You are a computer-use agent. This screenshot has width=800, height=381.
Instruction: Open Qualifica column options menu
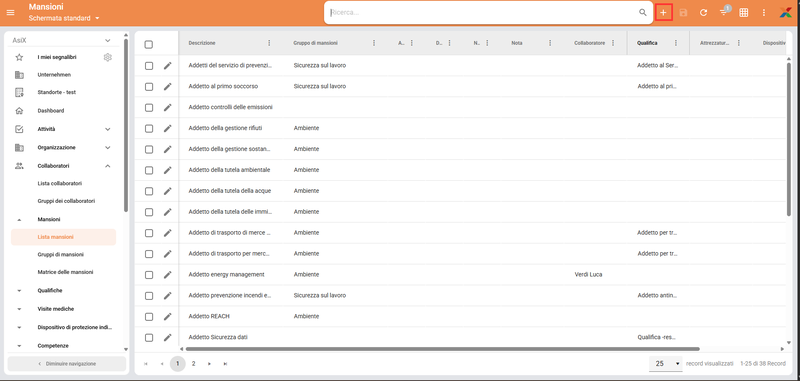[676, 43]
